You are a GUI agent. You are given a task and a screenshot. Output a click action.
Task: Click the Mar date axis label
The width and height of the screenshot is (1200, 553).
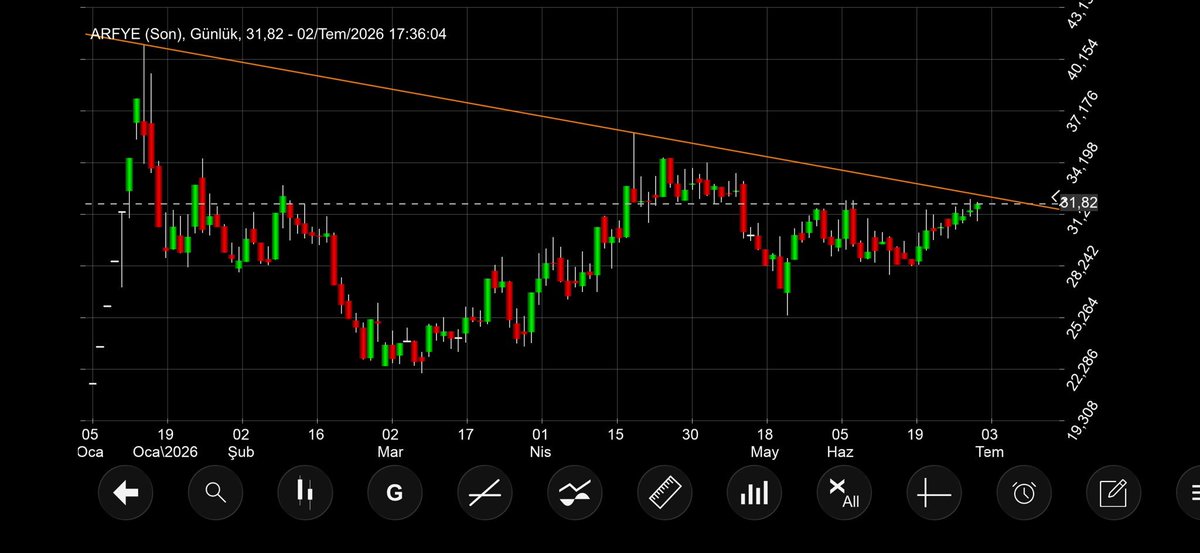[391, 452]
